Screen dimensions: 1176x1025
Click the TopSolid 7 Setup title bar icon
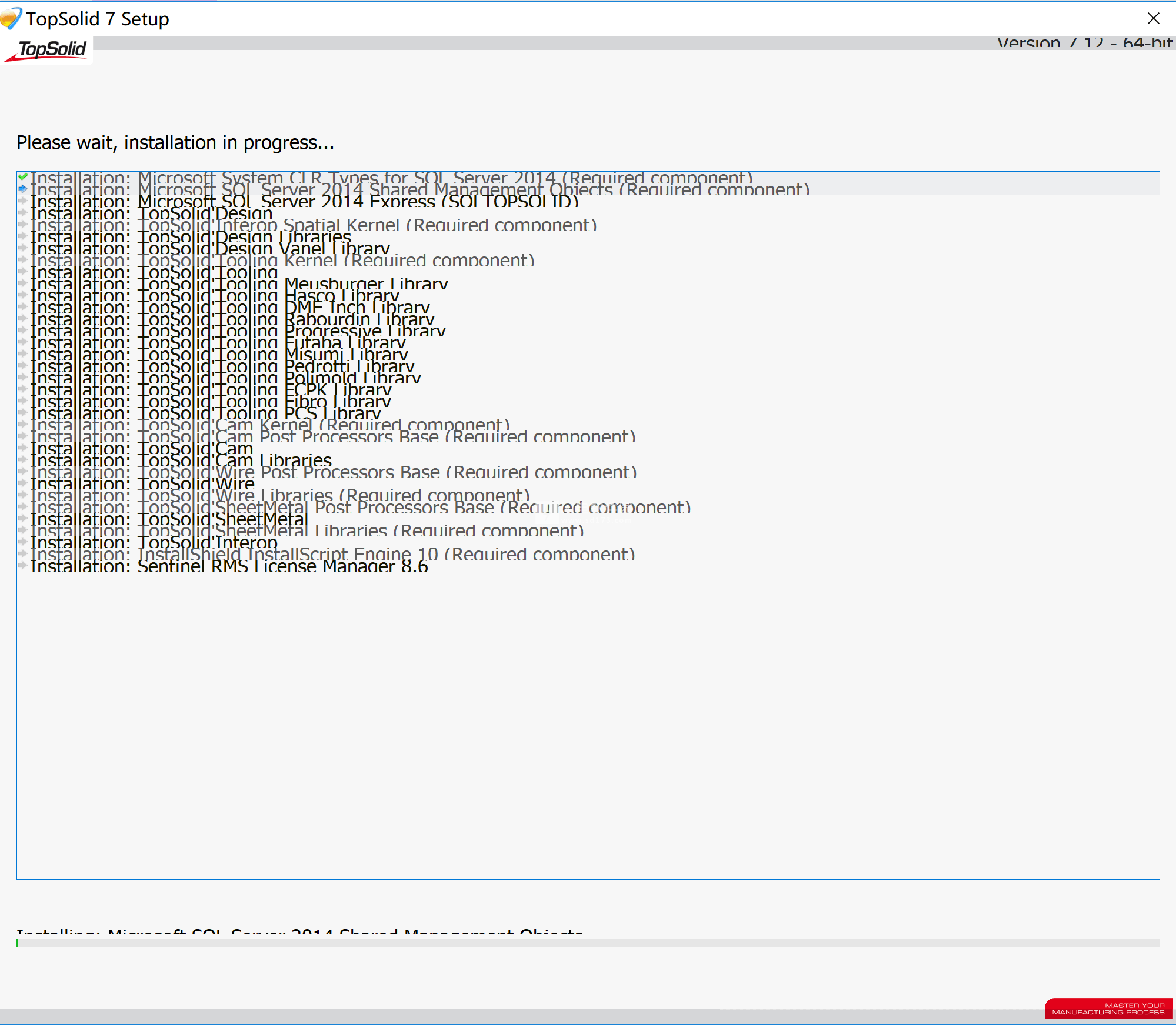tap(11, 18)
